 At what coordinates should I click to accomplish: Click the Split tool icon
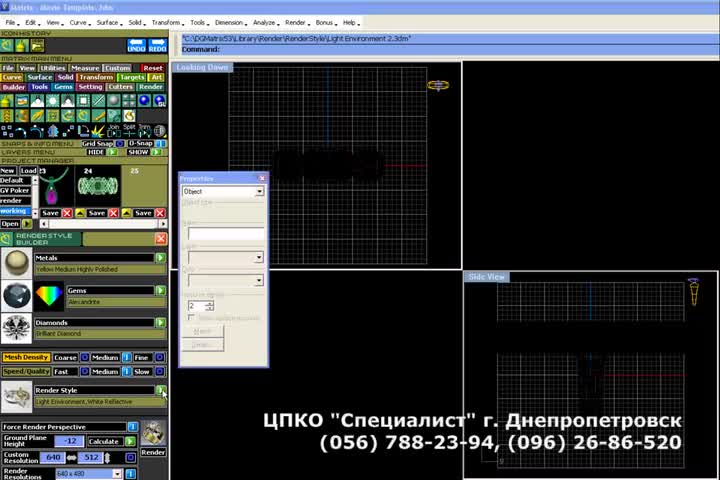click(129, 131)
